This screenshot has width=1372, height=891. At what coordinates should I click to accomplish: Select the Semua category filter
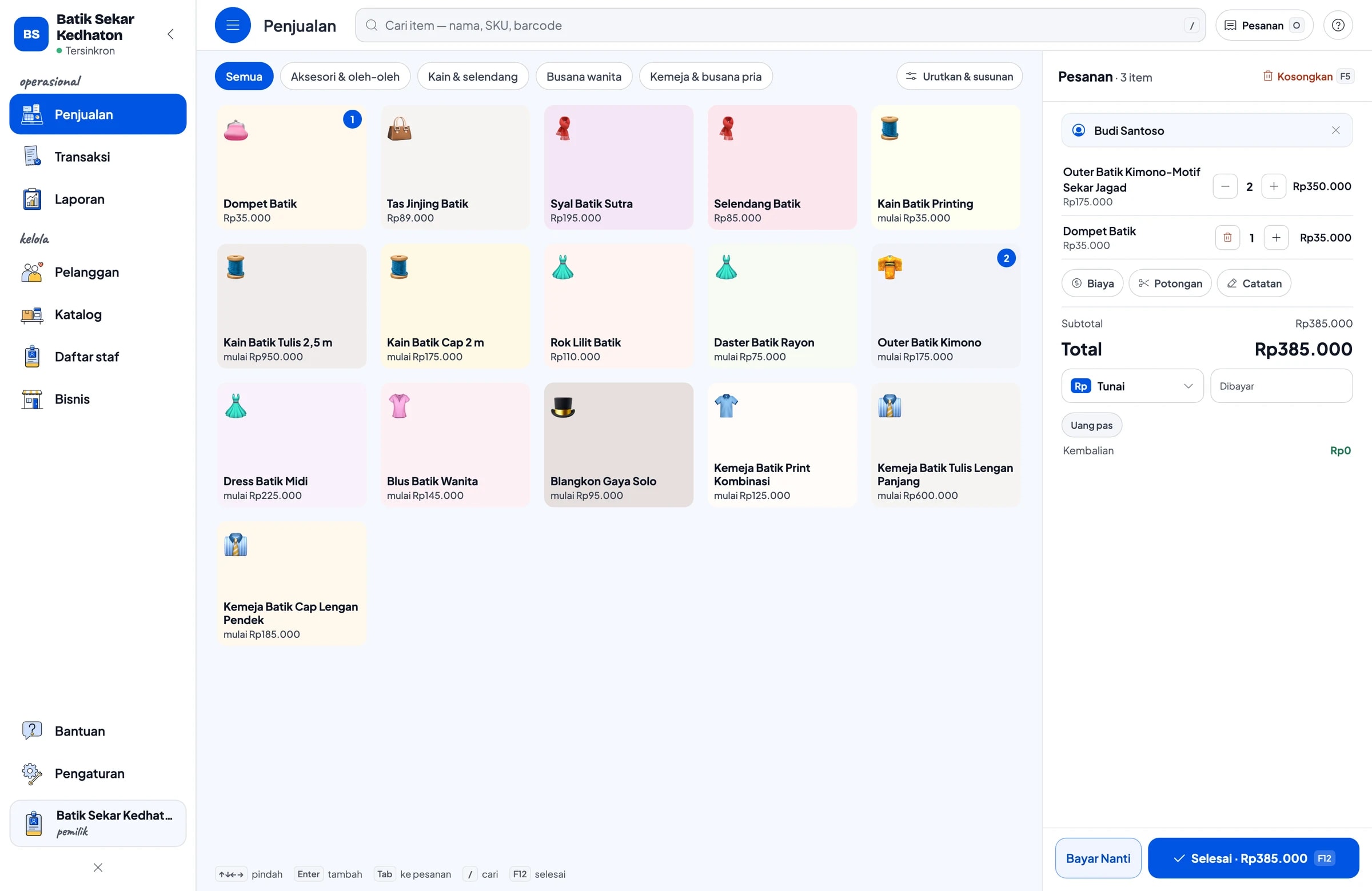click(244, 77)
